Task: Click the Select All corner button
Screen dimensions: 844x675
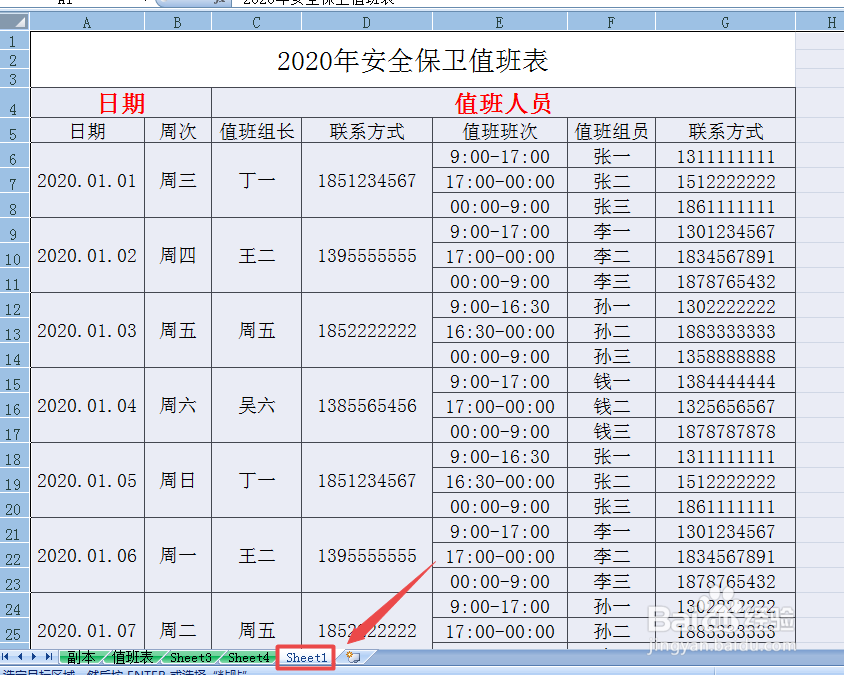Action: [x=16, y=20]
